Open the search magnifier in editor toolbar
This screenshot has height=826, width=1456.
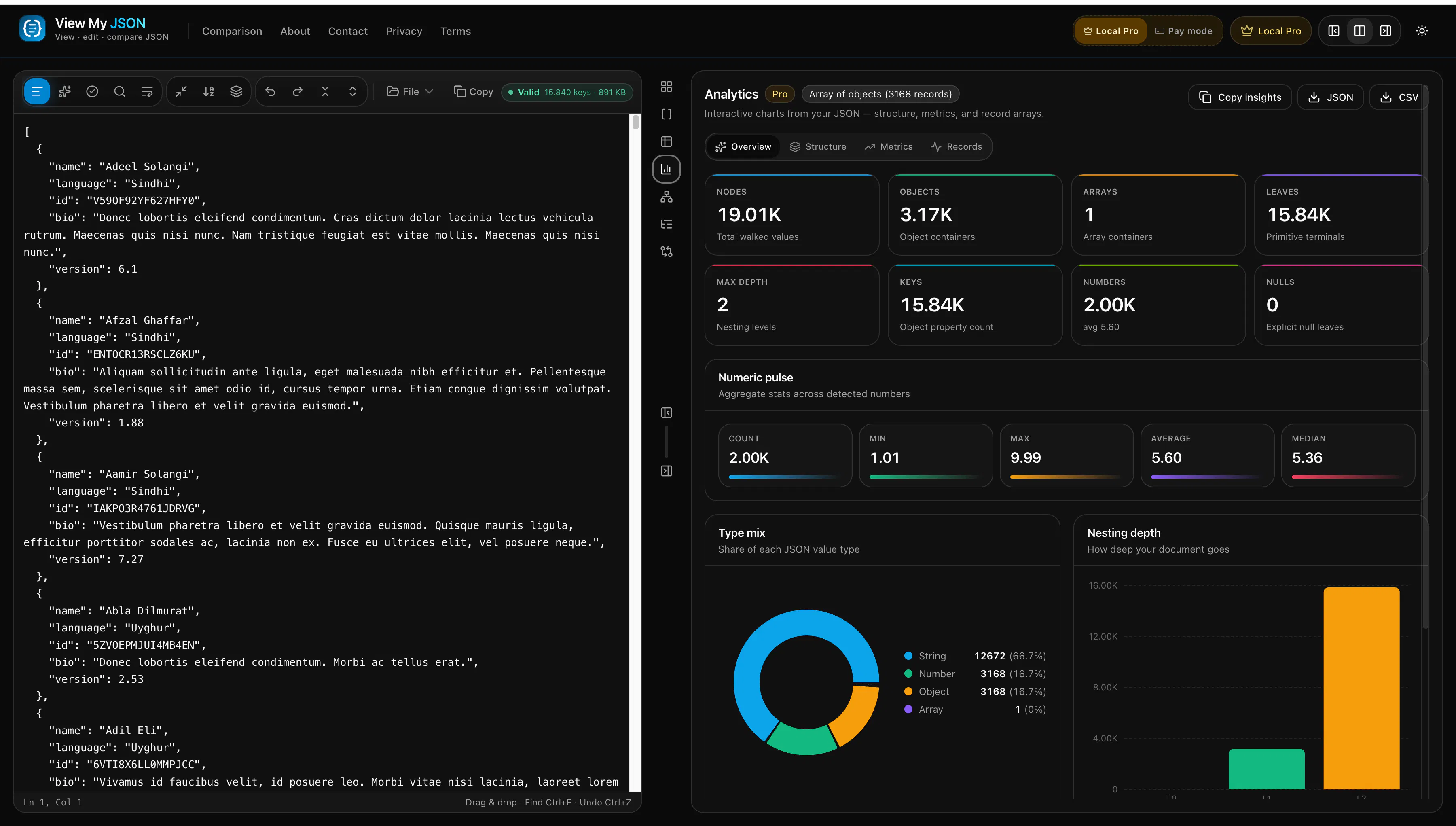click(120, 91)
